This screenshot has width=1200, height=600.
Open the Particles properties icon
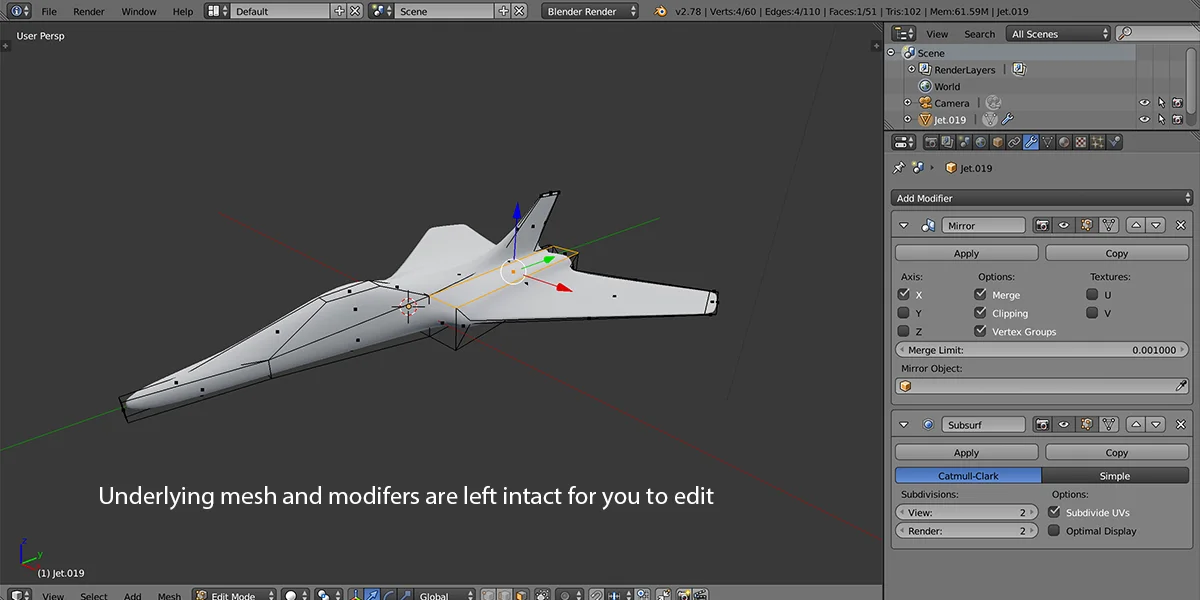pyautogui.click(x=1098, y=141)
